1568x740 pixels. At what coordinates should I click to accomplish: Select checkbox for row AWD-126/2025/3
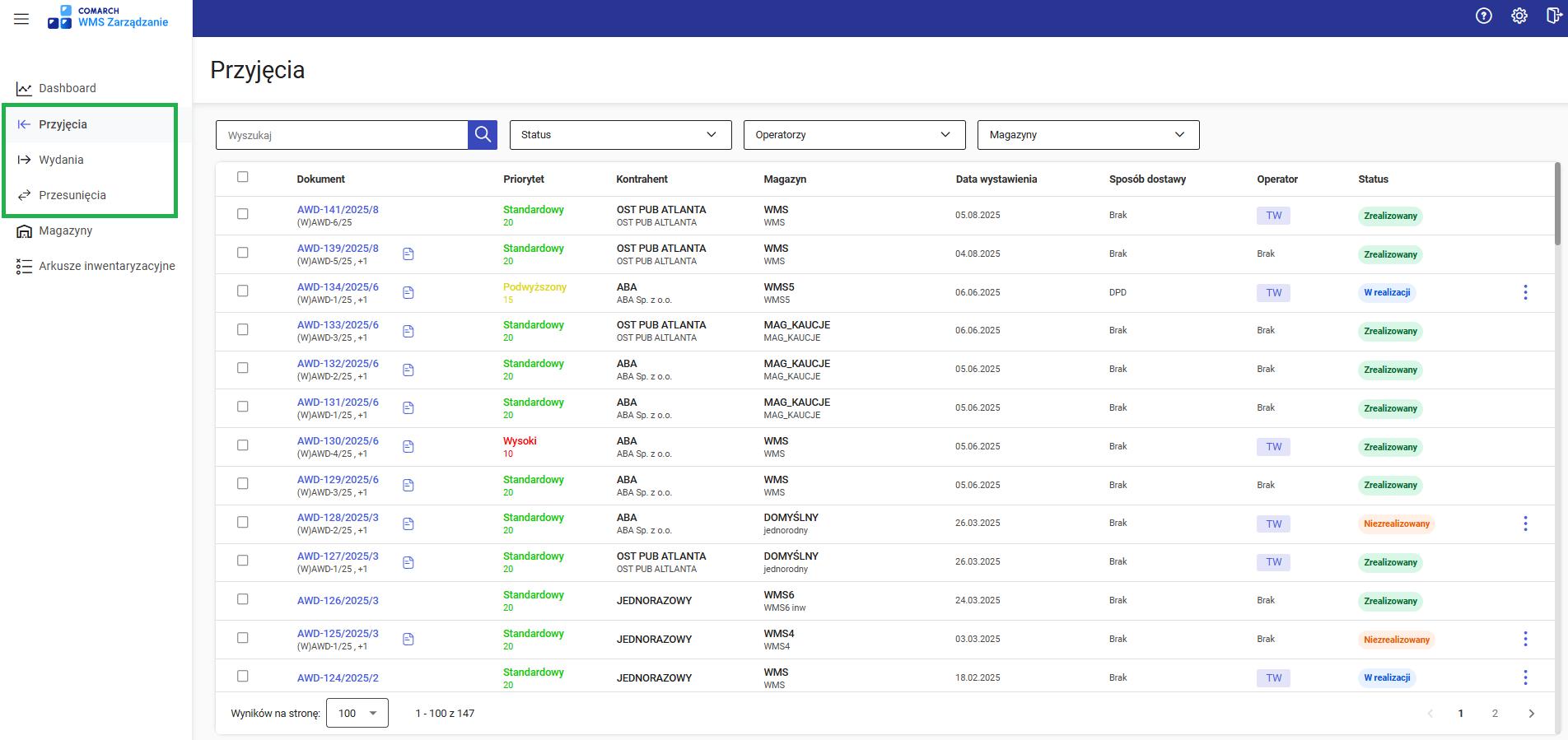pyautogui.click(x=242, y=599)
